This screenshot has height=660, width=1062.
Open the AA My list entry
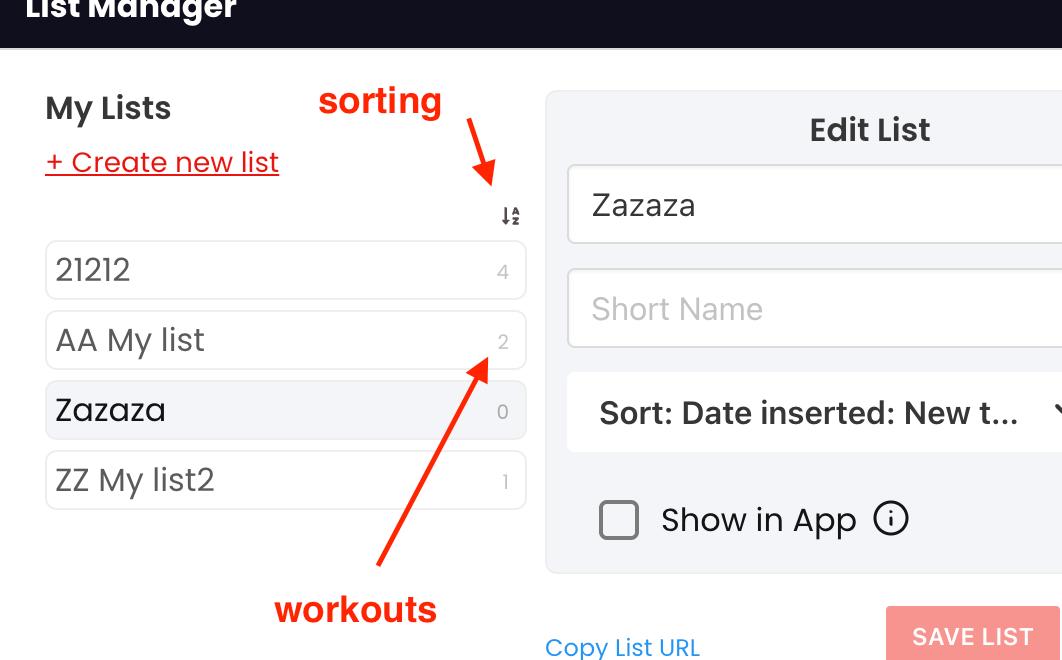pos(286,340)
